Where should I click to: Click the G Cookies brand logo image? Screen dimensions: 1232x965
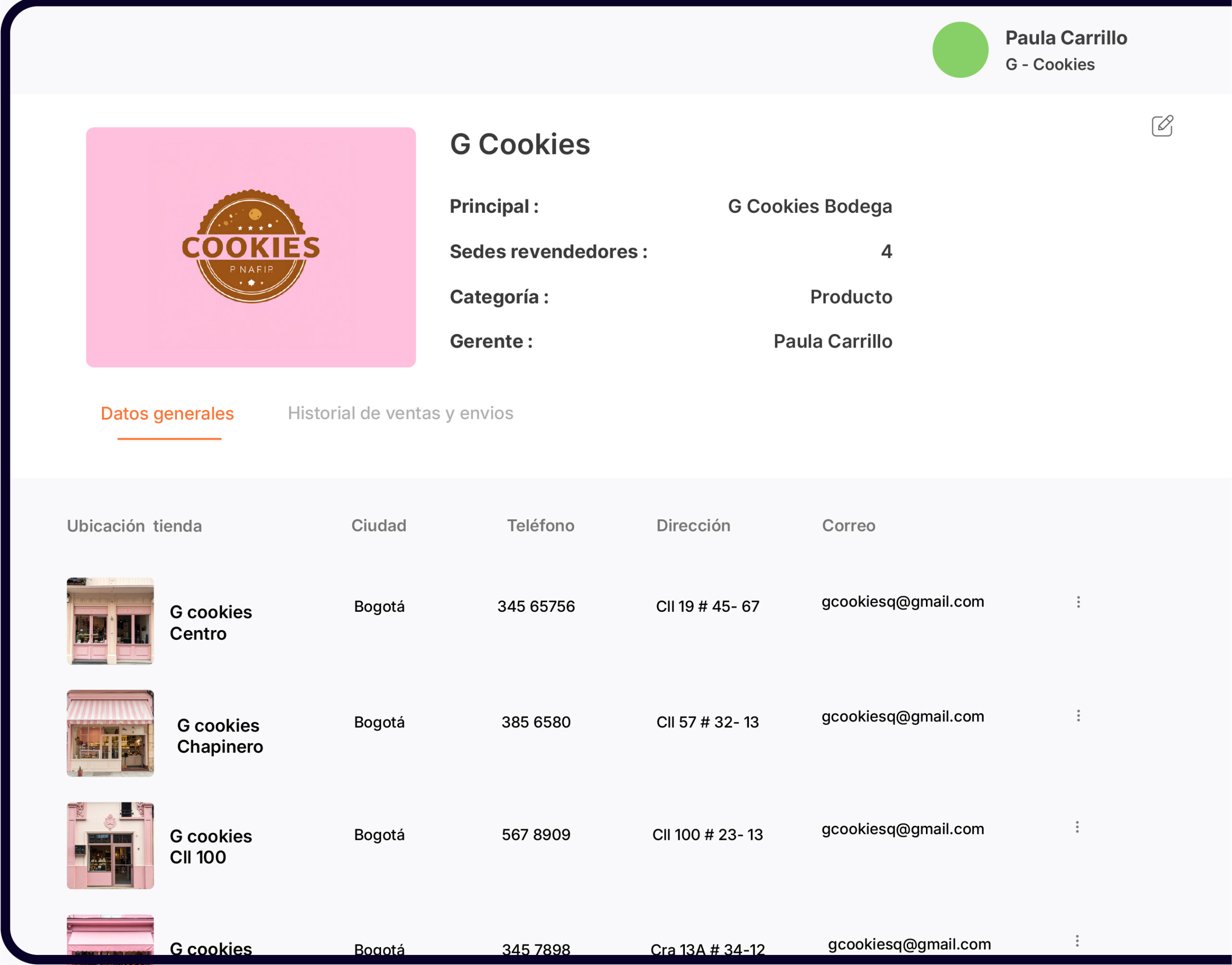point(251,247)
